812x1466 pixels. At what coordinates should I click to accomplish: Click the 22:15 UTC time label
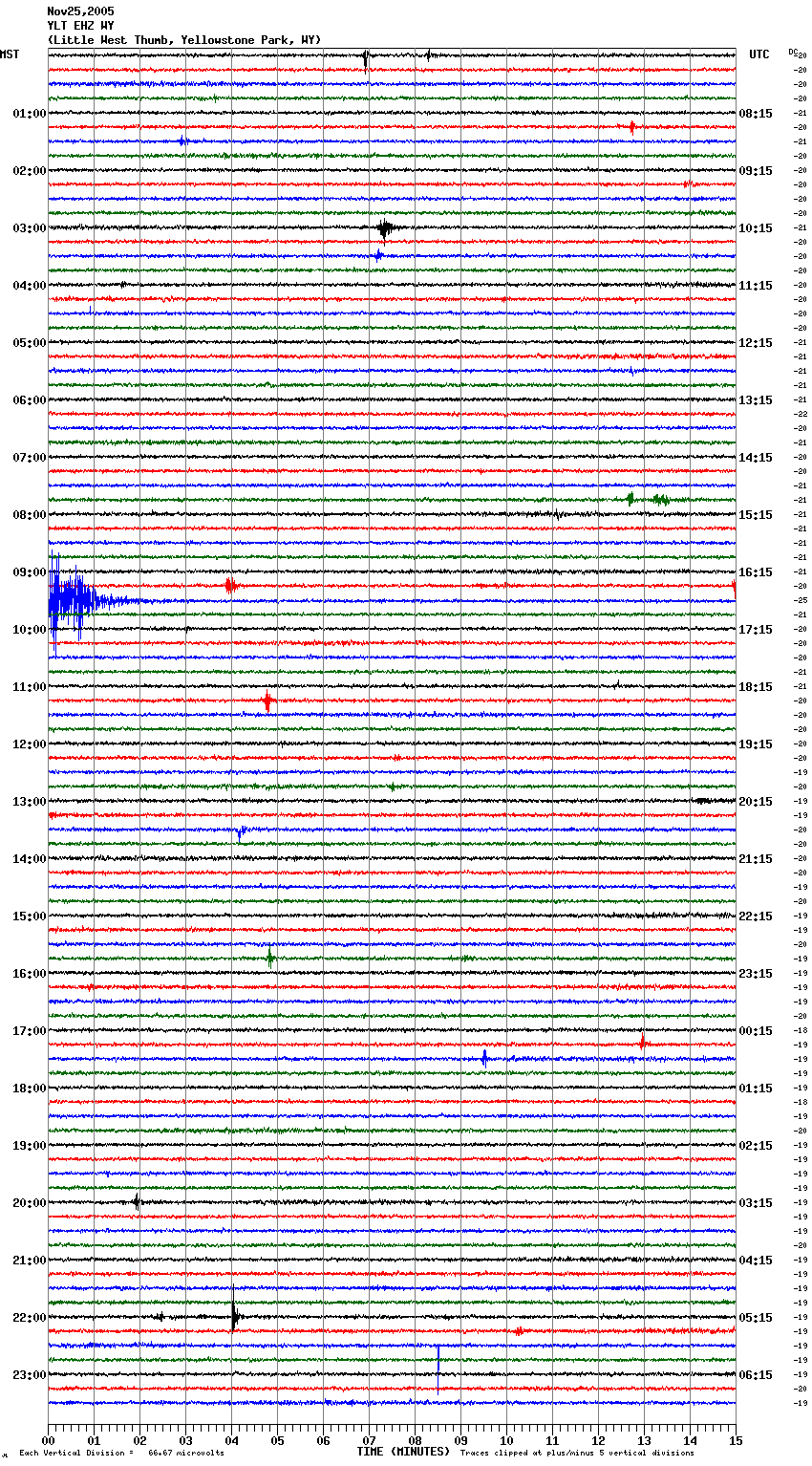[x=756, y=916]
